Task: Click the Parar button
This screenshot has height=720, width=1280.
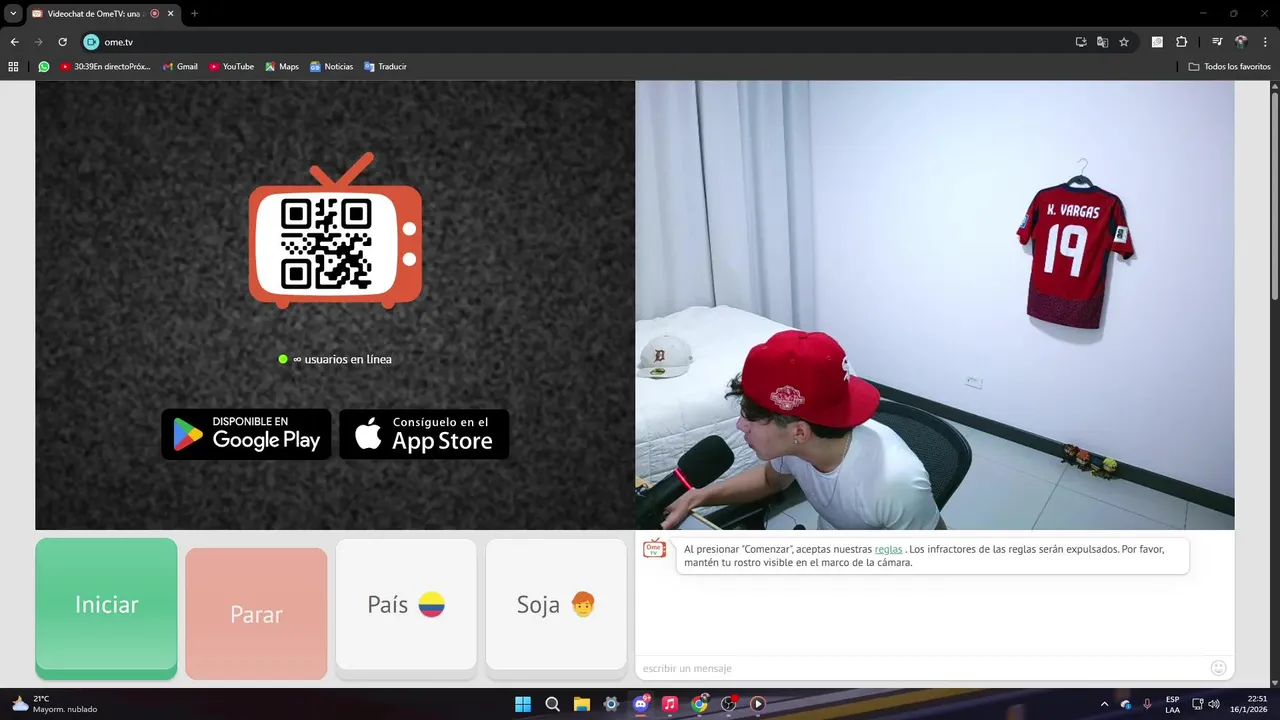Action: [256, 614]
